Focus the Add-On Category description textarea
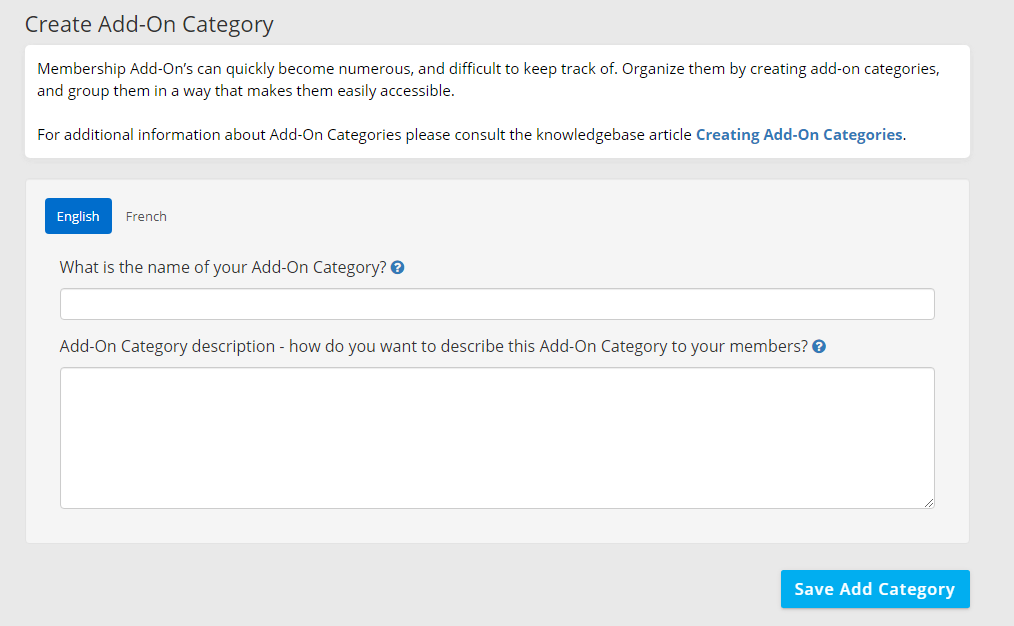The image size is (1014, 626). click(x=497, y=438)
